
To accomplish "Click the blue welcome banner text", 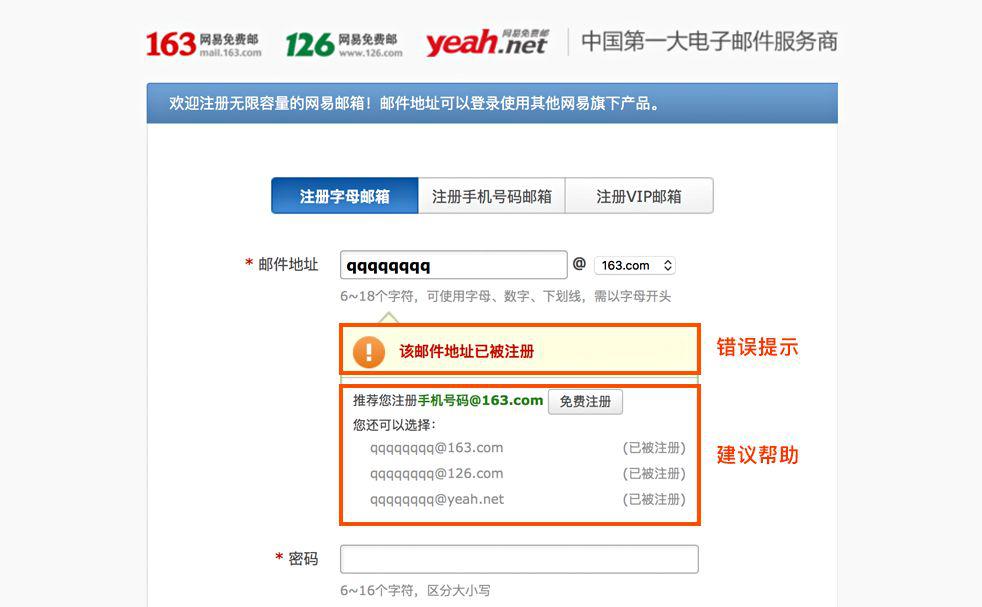I will 415,103.
